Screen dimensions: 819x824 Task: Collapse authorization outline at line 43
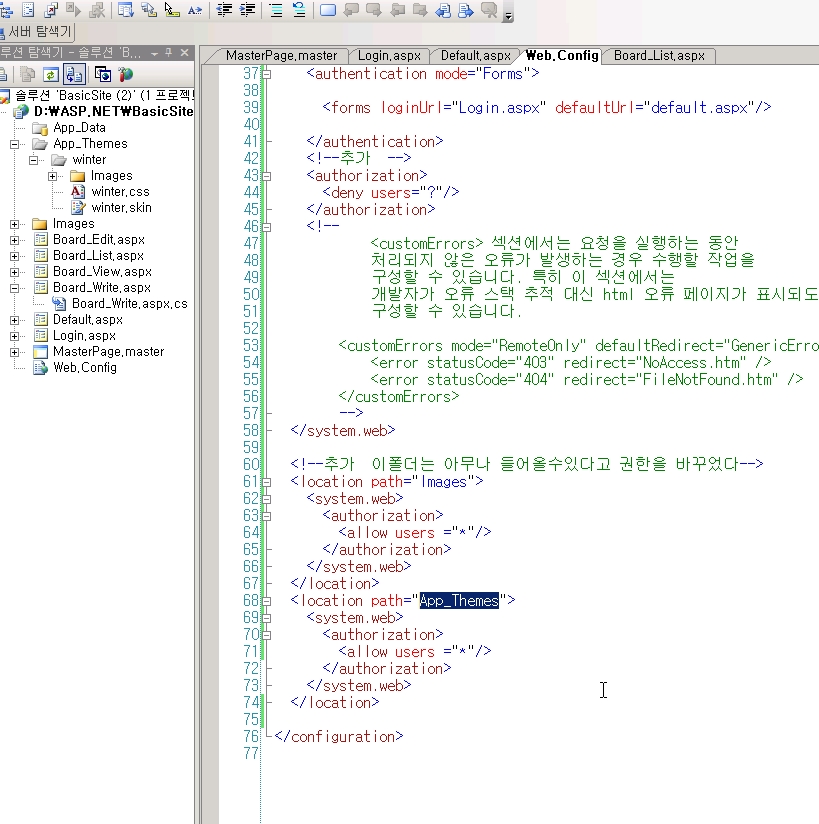click(x=267, y=176)
